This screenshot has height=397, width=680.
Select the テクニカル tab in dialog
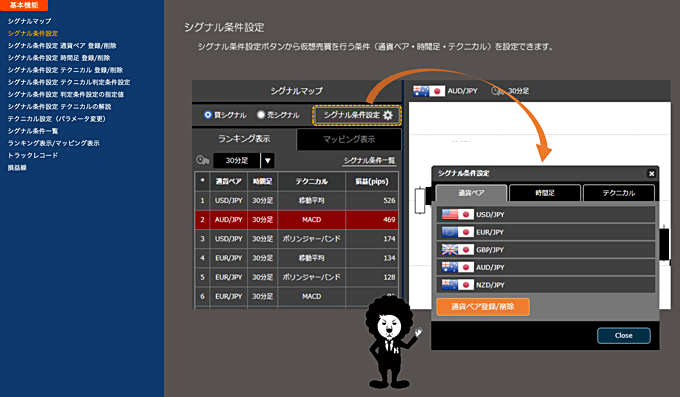tap(619, 193)
